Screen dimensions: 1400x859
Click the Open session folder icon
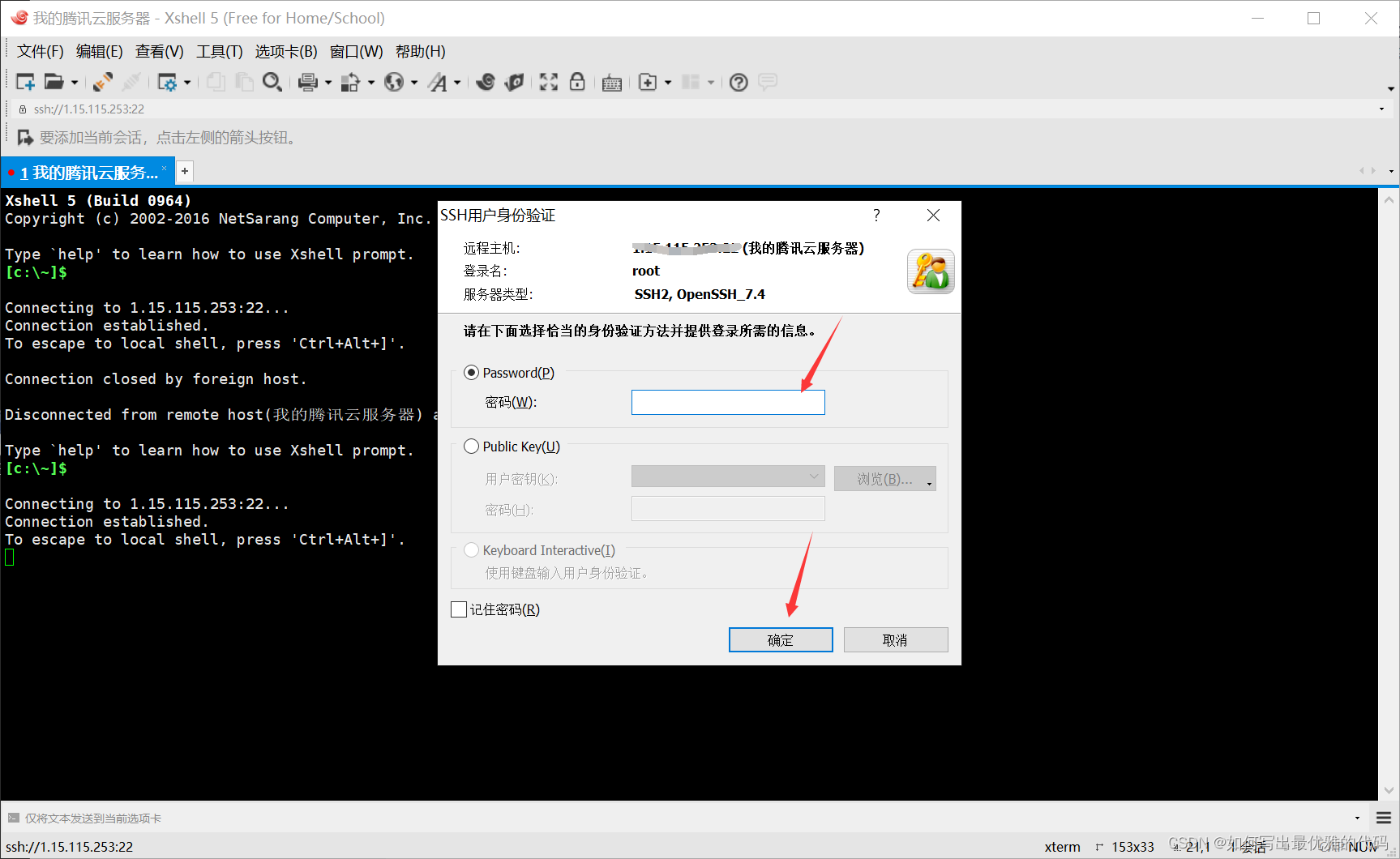coord(54,82)
